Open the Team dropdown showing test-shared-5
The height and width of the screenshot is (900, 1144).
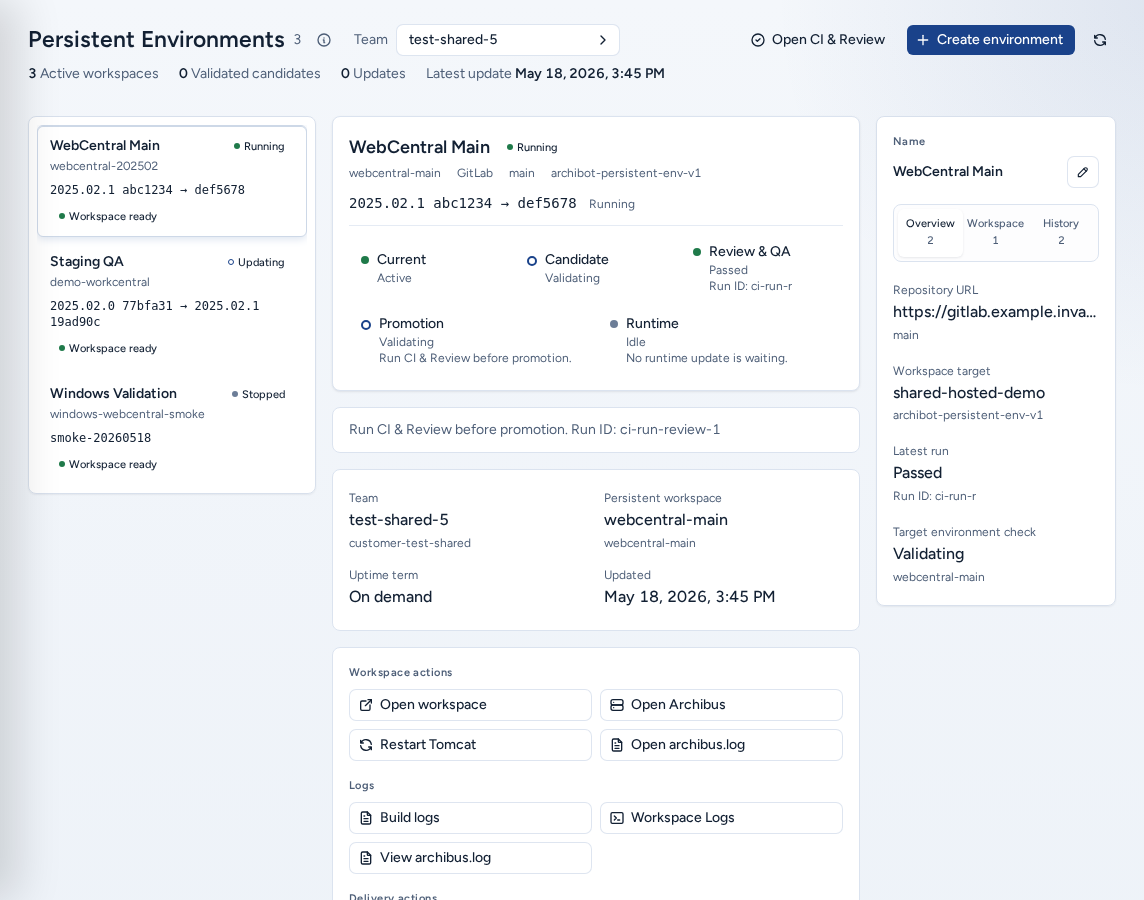point(508,40)
